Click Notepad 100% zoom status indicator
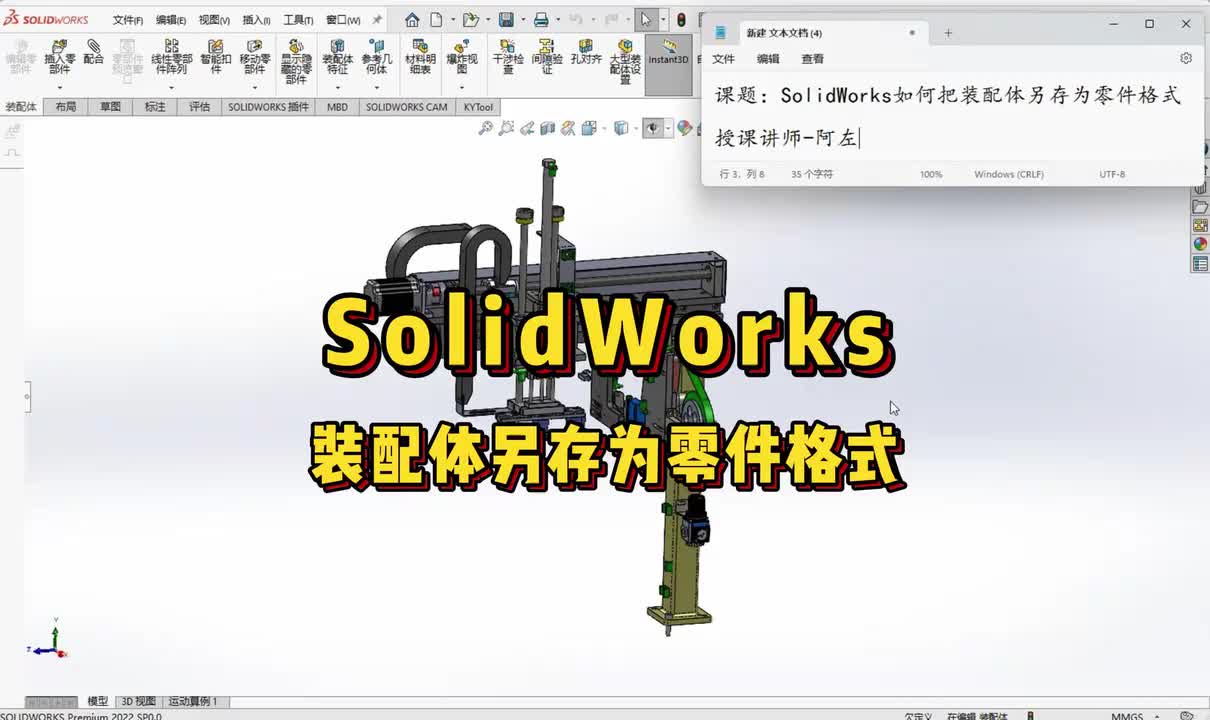 (931, 174)
